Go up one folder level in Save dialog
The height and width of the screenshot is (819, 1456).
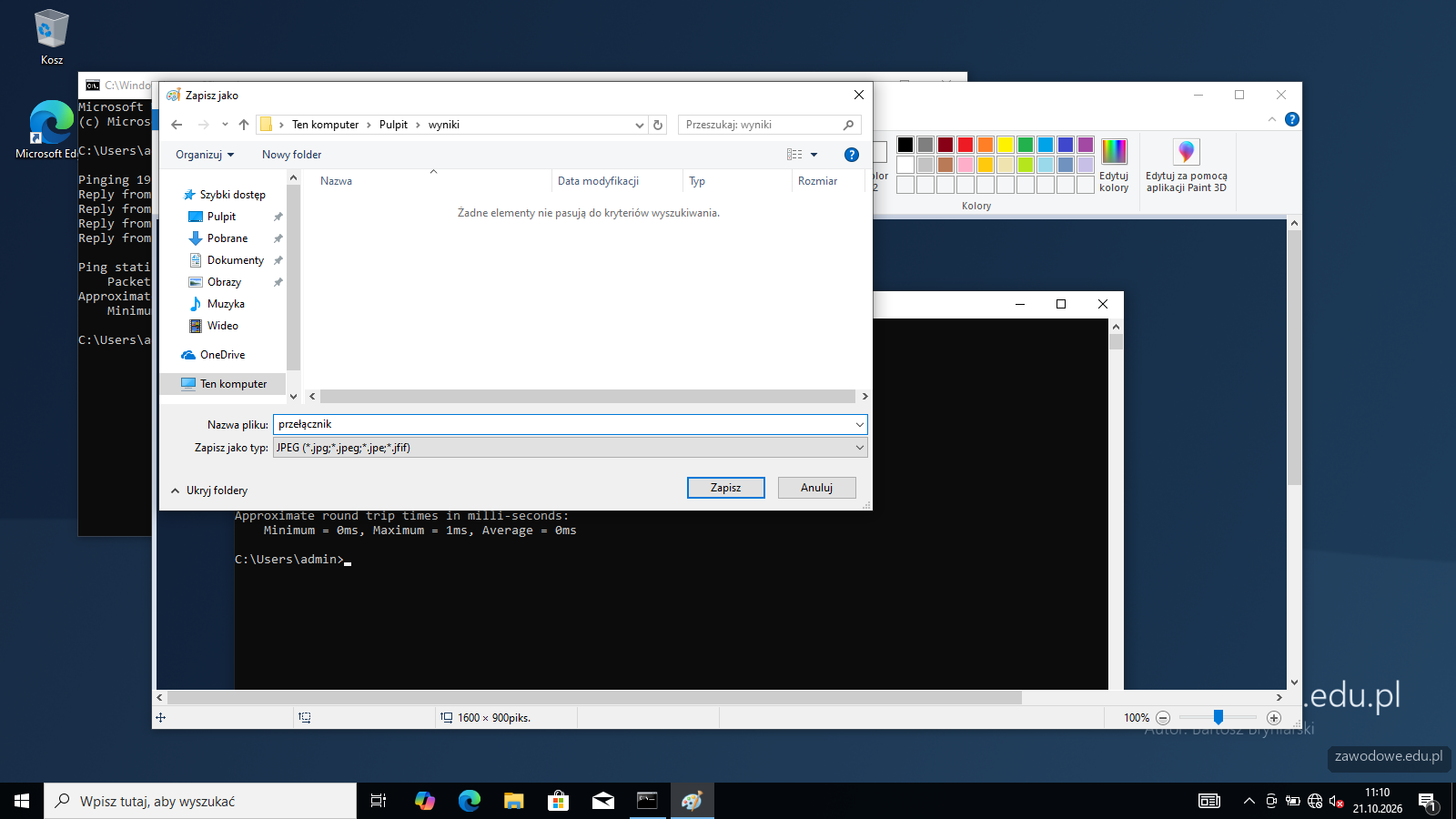tap(244, 125)
